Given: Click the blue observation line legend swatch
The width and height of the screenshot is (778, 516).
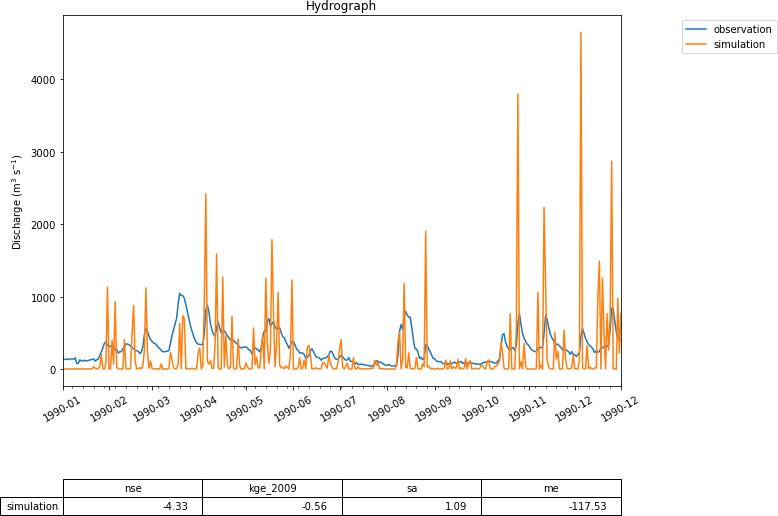Looking at the screenshot, I should (697, 29).
